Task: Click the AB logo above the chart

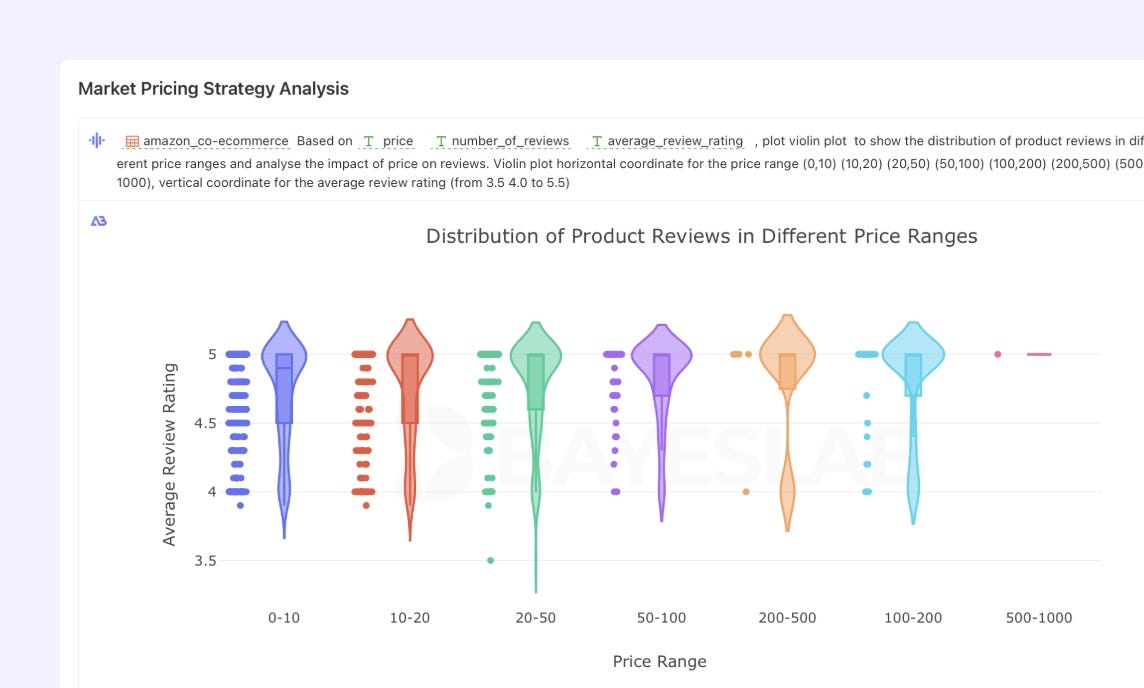Action: [98, 222]
